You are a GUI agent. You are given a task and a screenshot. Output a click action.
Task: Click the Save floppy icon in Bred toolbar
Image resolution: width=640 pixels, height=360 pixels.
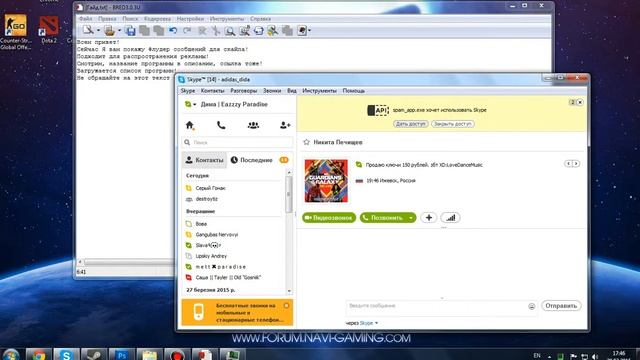click(130, 31)
